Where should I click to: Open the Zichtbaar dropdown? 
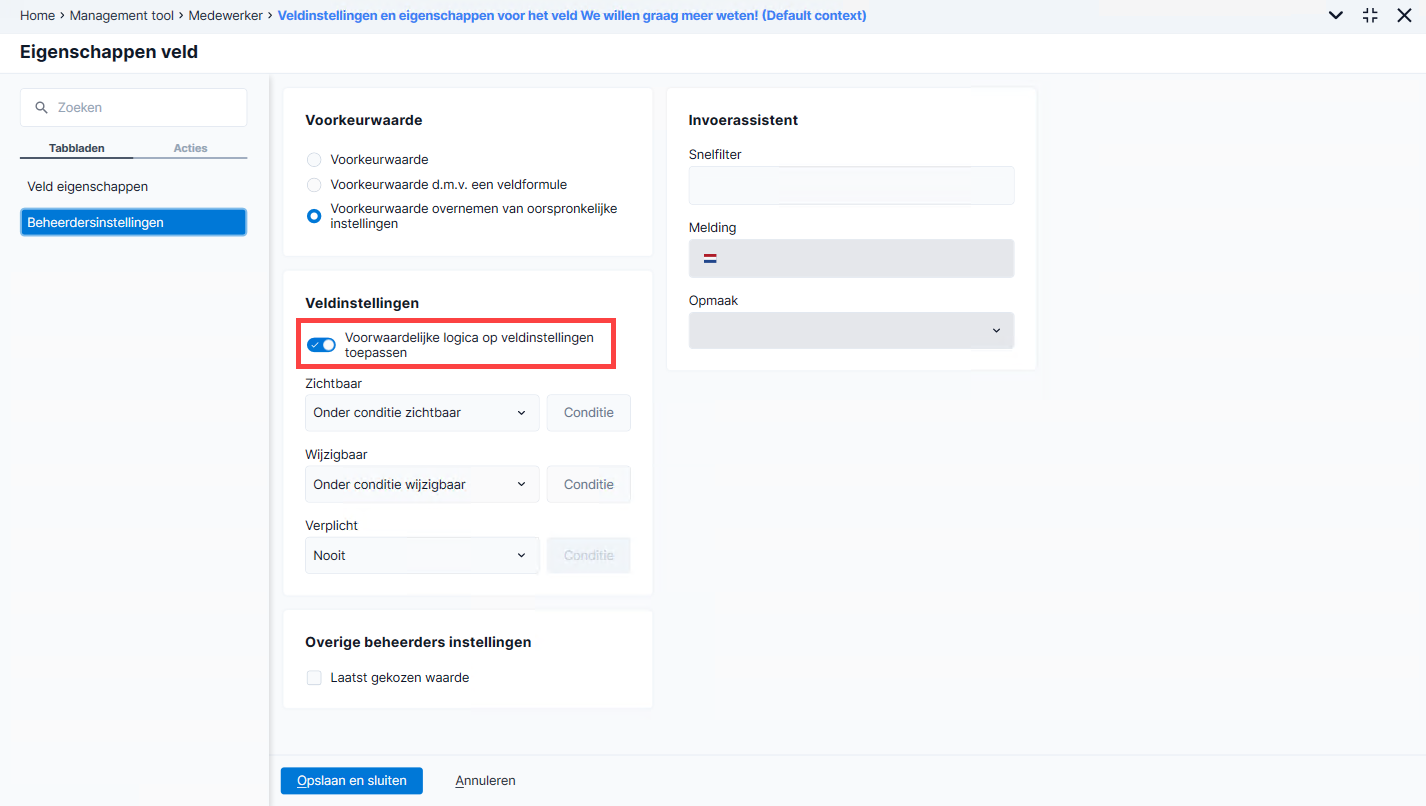point(422,413)
